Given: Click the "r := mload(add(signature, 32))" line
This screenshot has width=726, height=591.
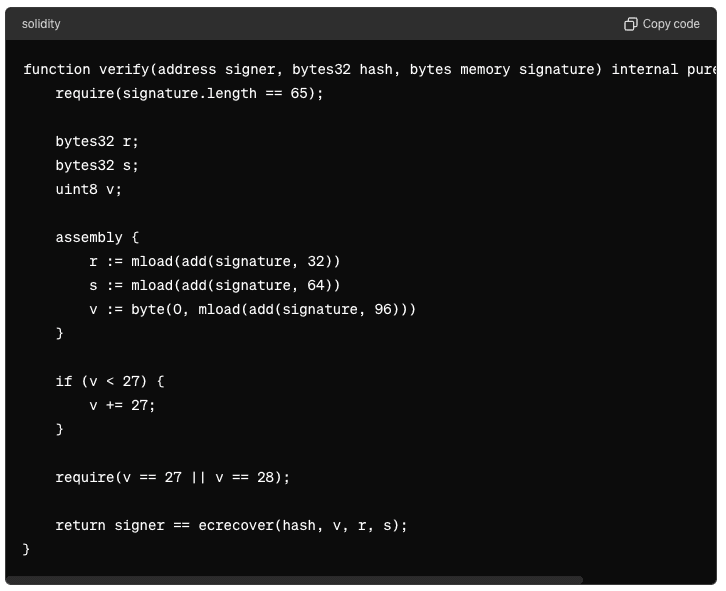Looking at the screenshot, I should pos(215,262).
